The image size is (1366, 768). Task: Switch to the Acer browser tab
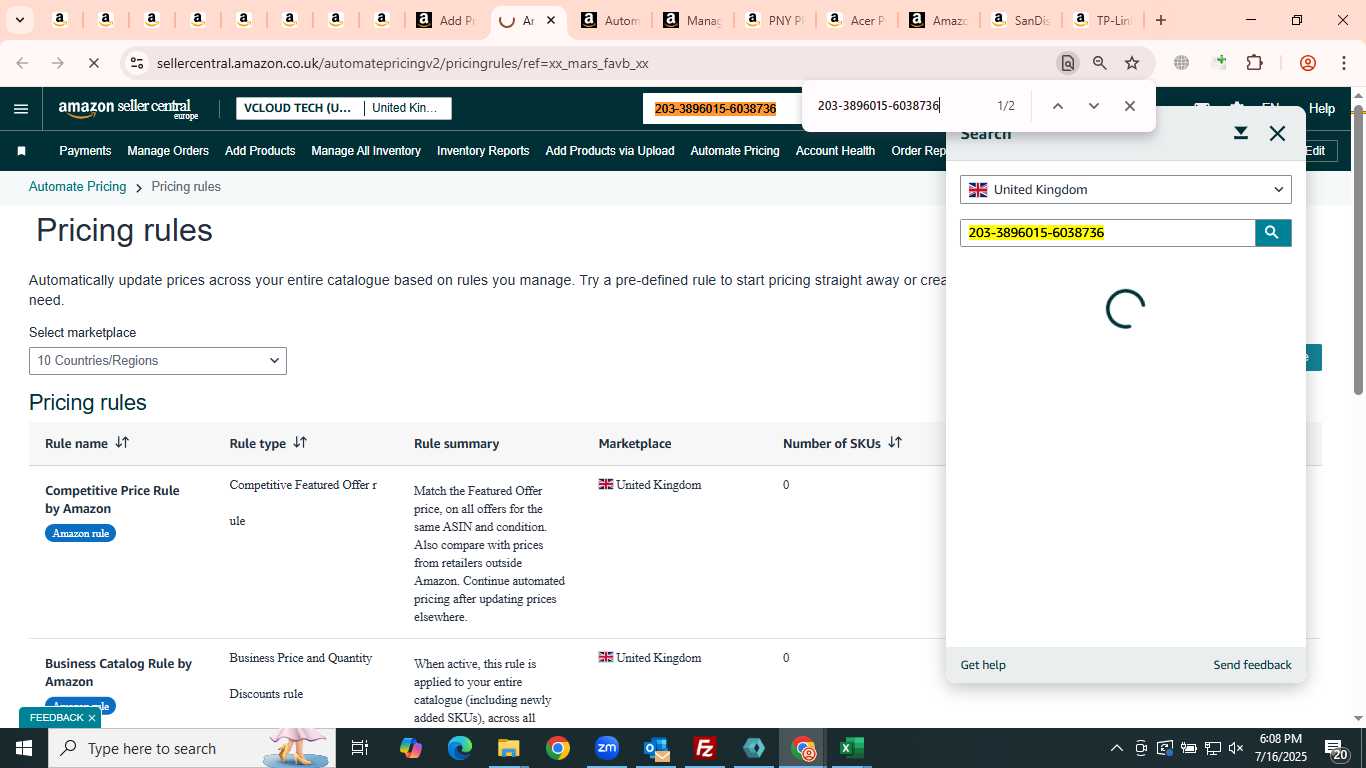855,20
